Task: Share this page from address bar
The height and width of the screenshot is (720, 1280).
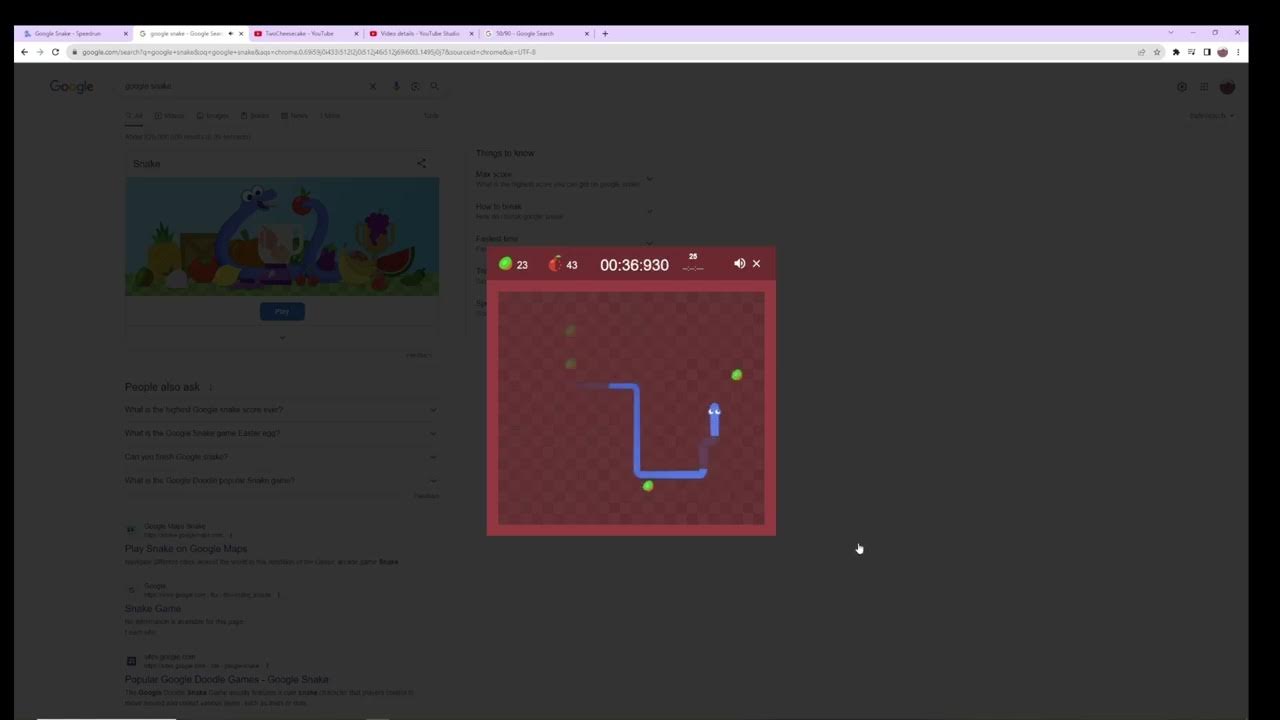Action: pyautogui.click(x=1141, y=52)
